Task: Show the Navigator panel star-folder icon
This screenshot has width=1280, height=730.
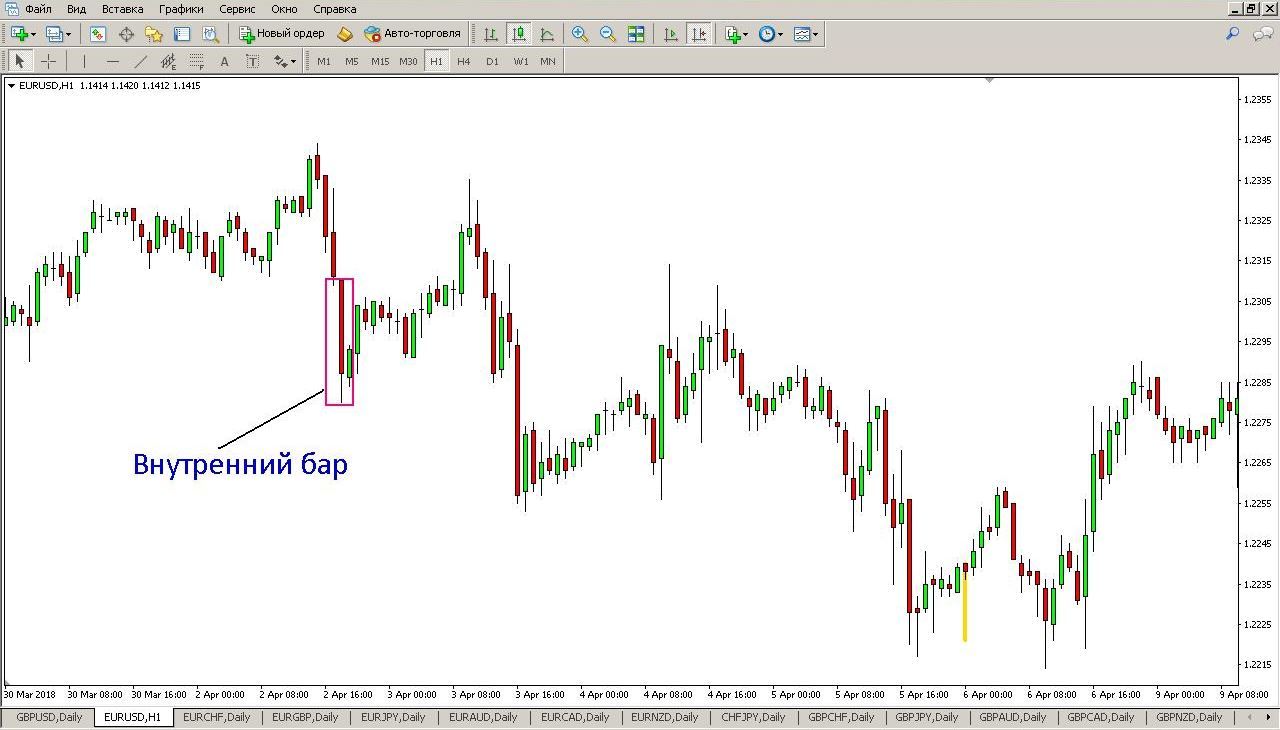Action: point(153,34)
